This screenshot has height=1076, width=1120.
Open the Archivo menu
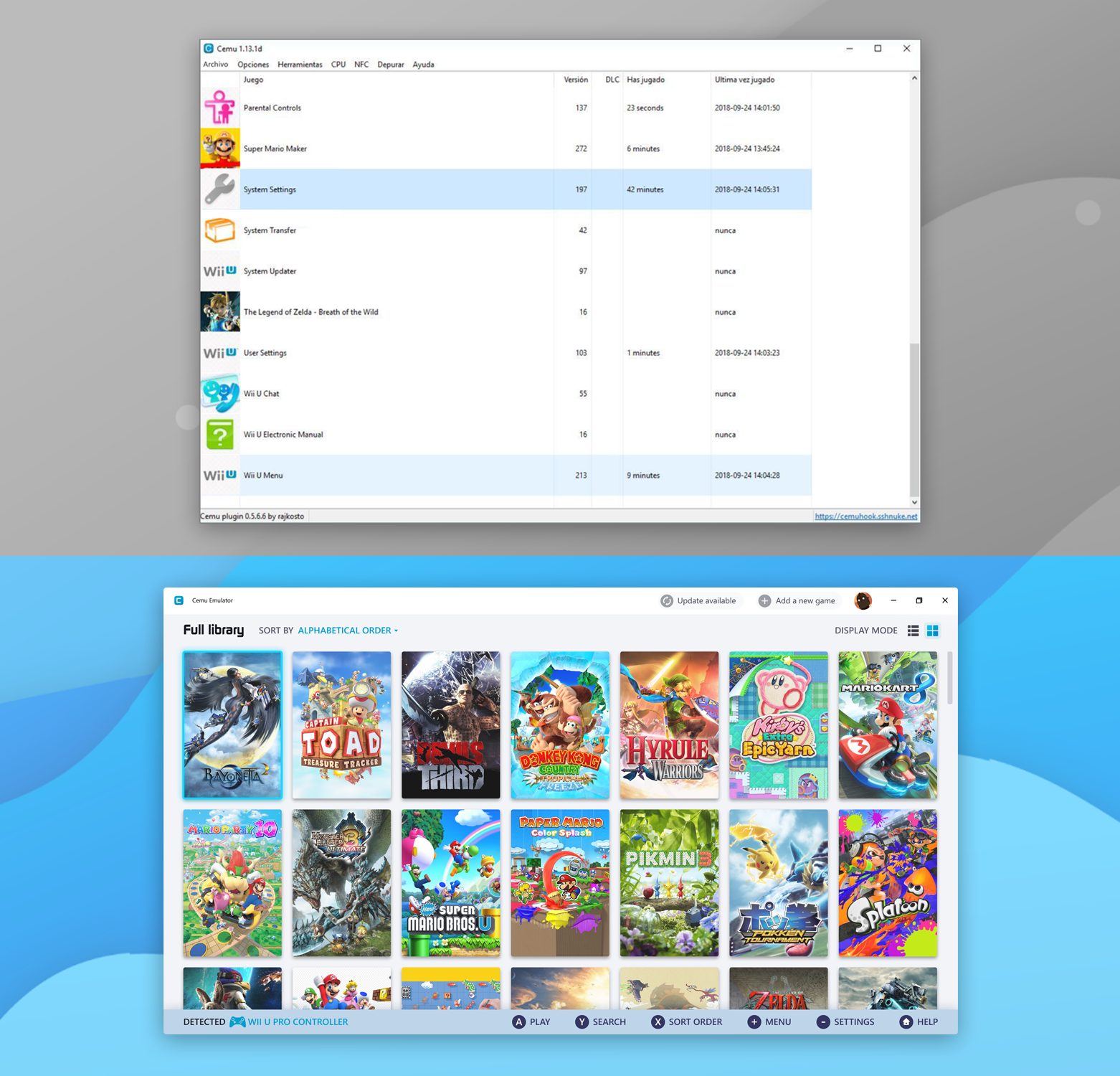[x=215, y=65]
